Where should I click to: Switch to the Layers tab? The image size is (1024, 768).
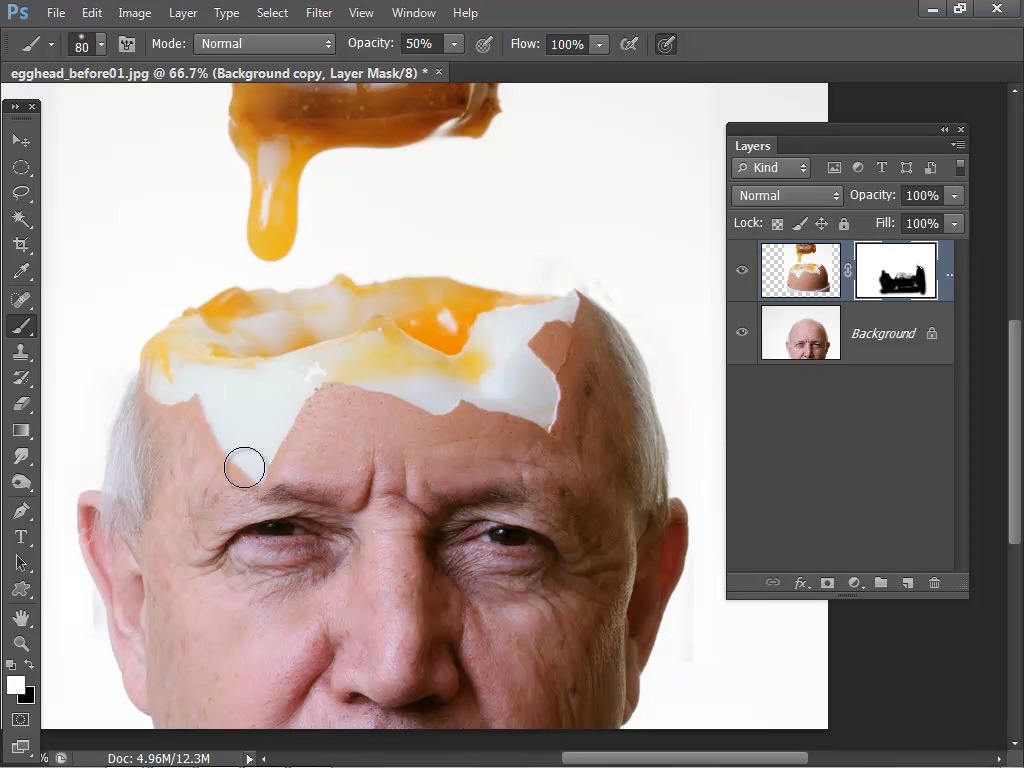[x=752, y=146]
